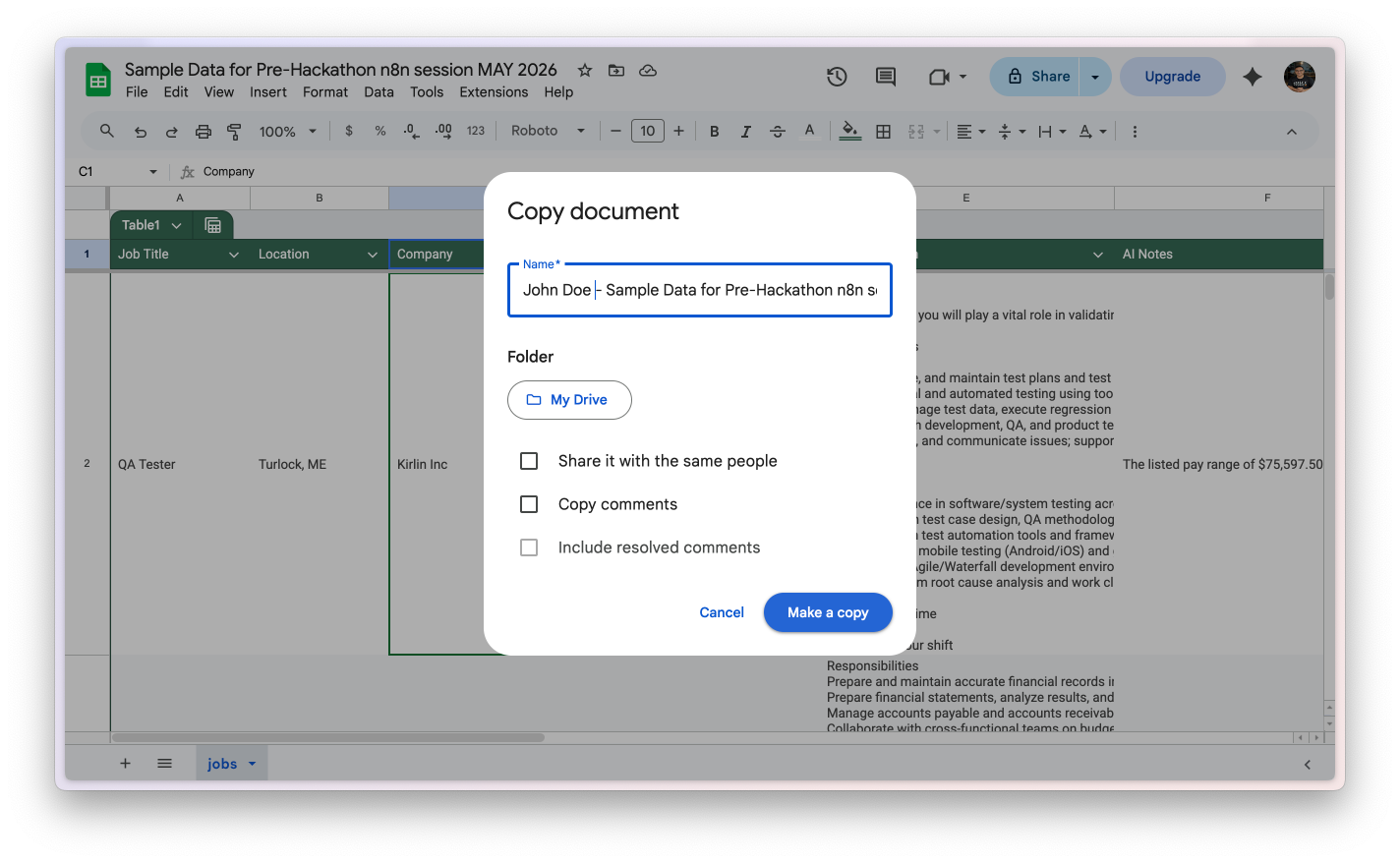Add a new sheet with plus
1400x863 pixels.
coord(125,764)
